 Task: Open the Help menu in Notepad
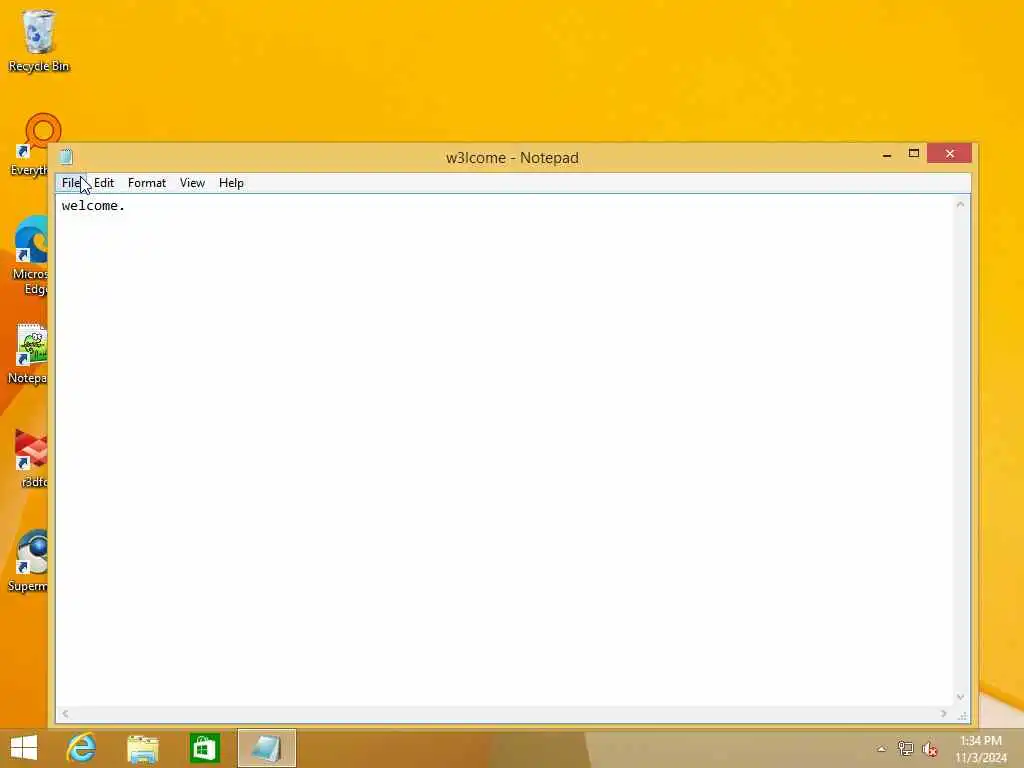pos(231,183)
